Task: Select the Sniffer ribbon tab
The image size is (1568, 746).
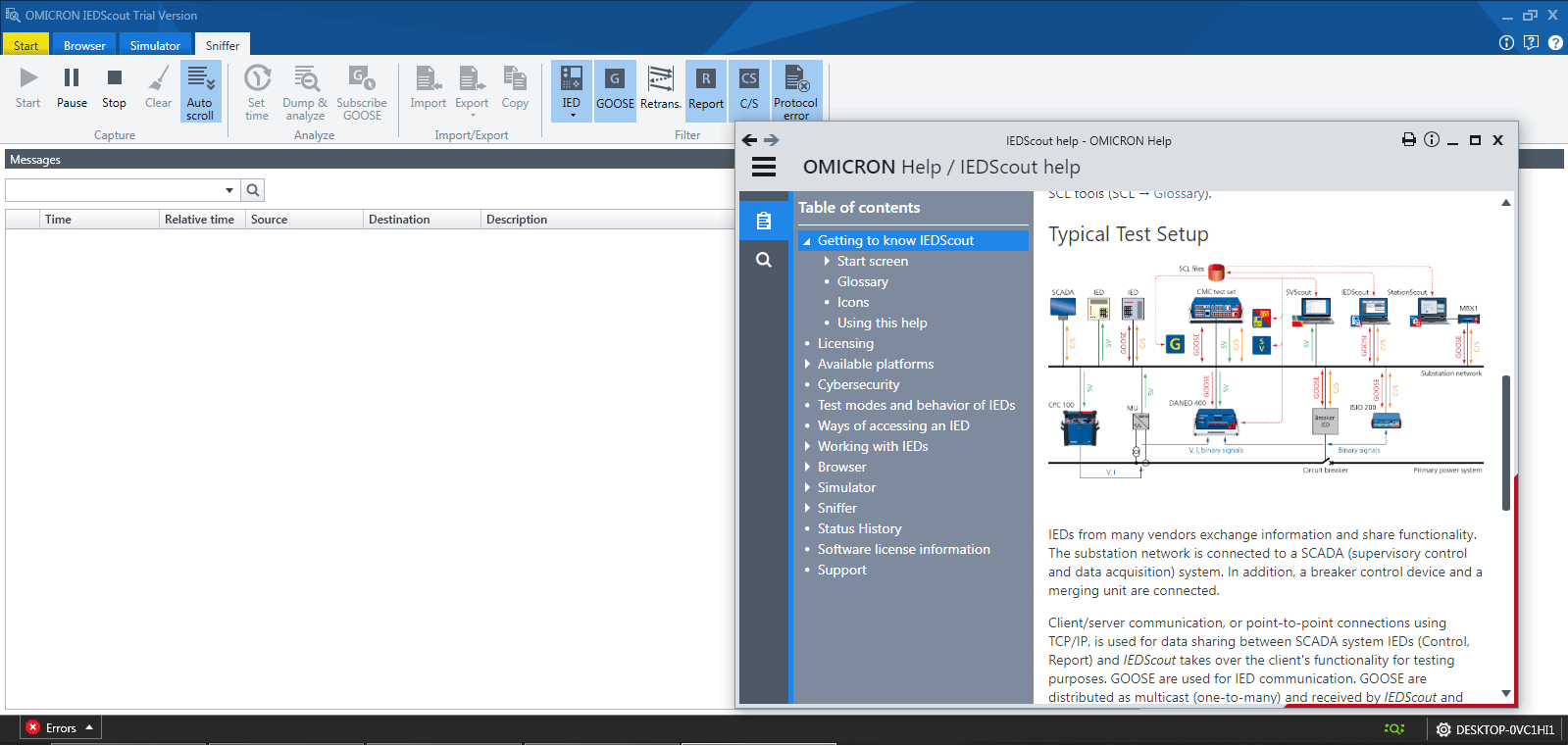Action: click(x=223, y=45)
